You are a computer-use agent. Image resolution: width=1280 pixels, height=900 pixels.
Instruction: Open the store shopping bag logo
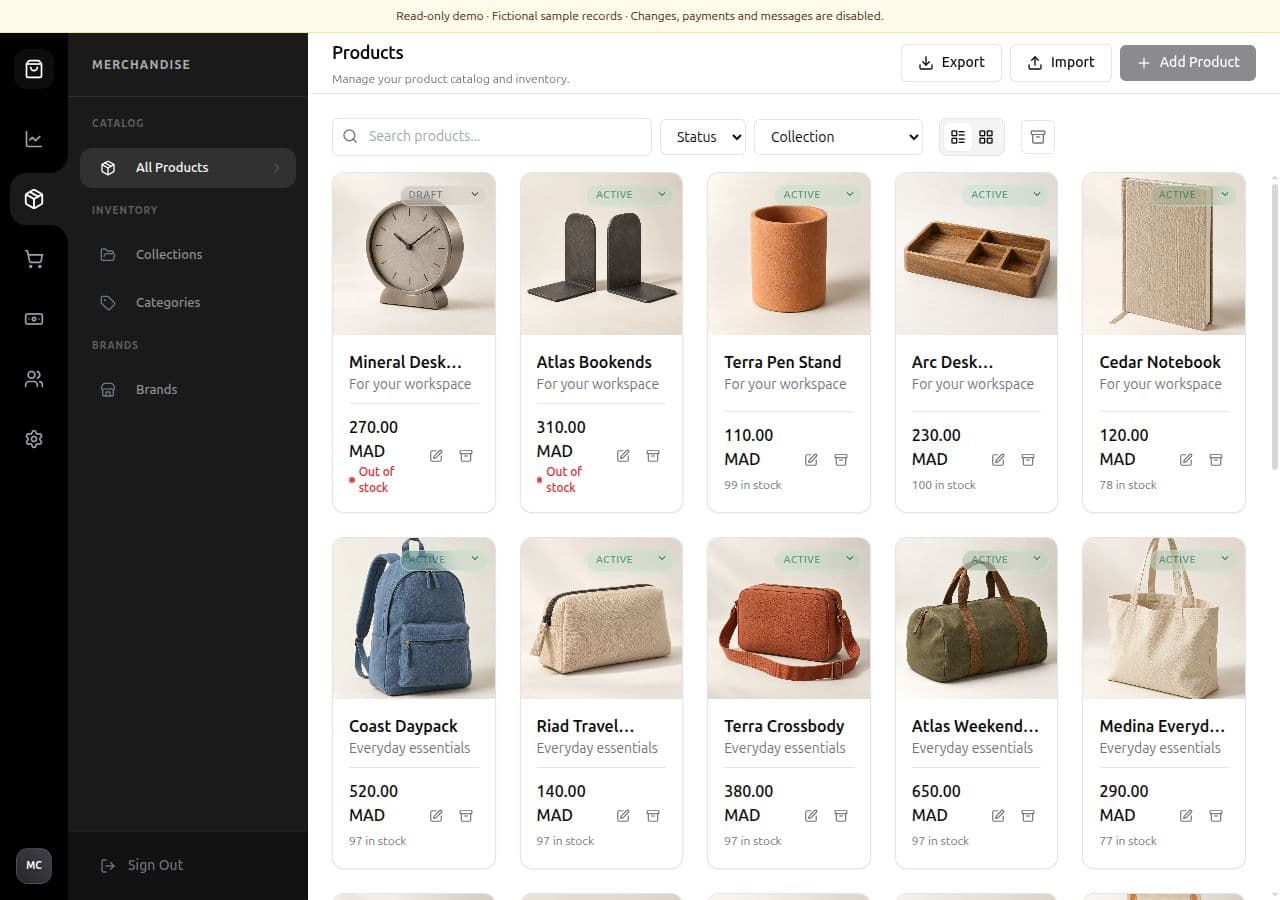tap(34, 69)
